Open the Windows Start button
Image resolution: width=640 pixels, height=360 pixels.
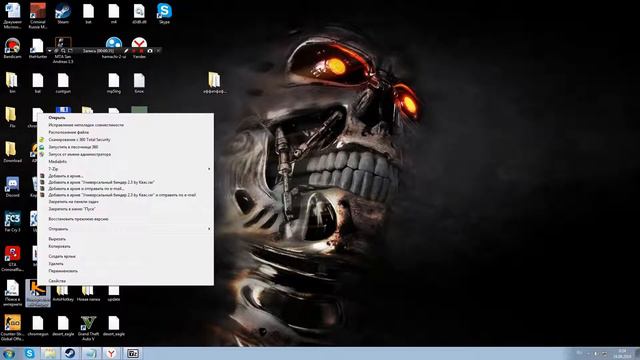coord(9,353)
